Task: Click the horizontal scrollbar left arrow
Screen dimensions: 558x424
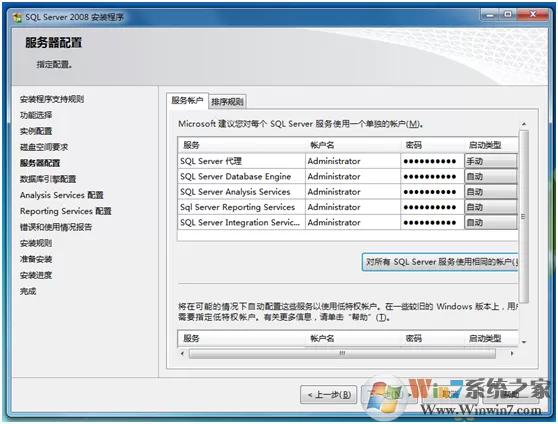Action: [x=183, y=354]
